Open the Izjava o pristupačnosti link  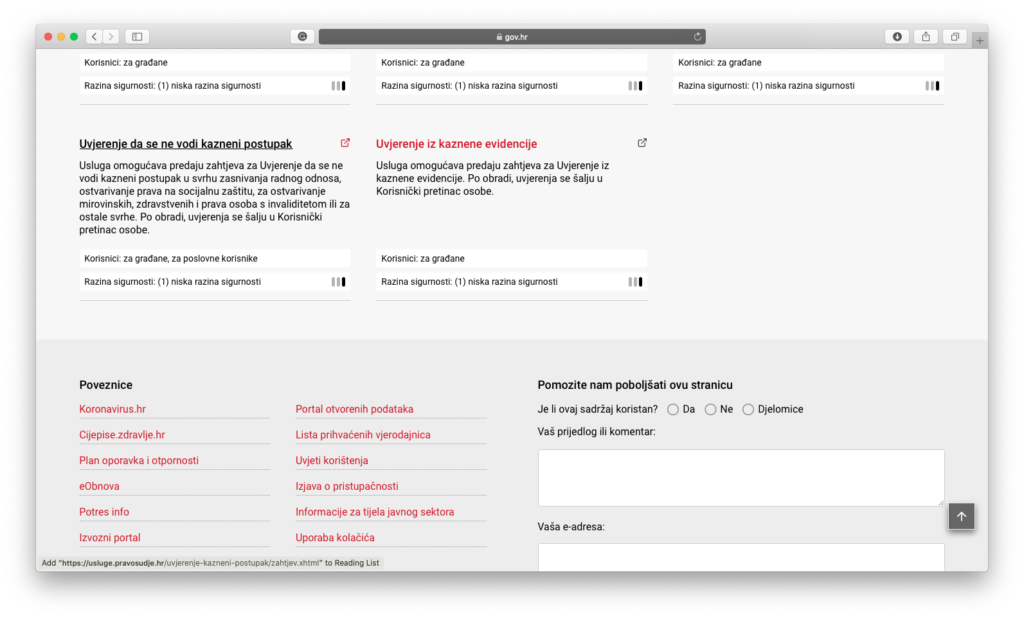(x=346, y=486)
